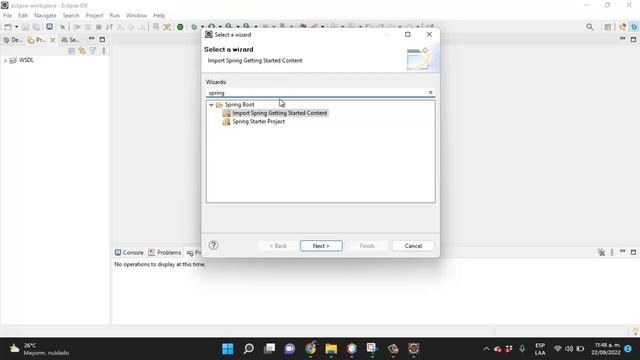Maximize the editor area
640x360 pixels.
(633, 40)
